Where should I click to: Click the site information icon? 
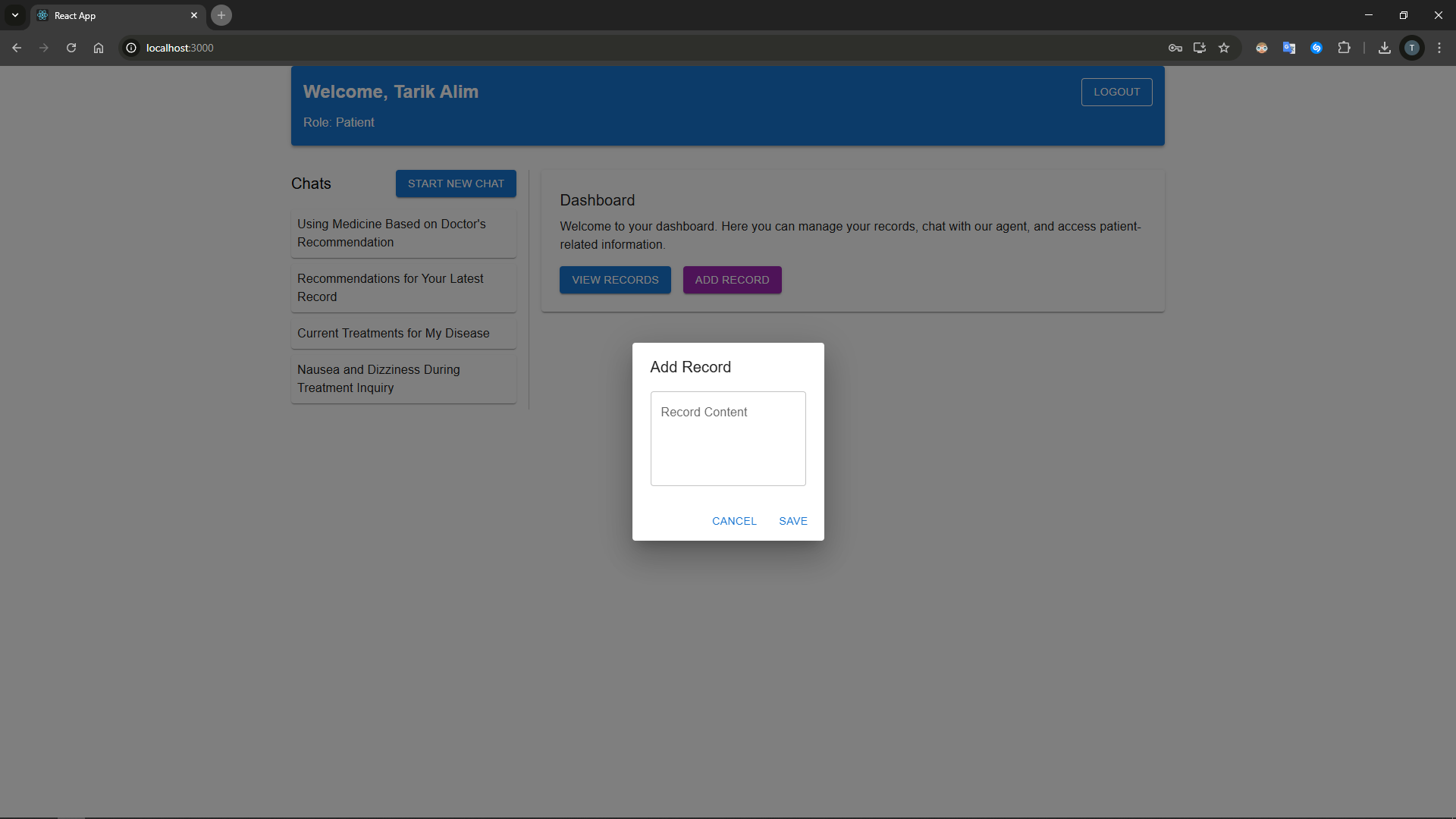coord(131,48)
